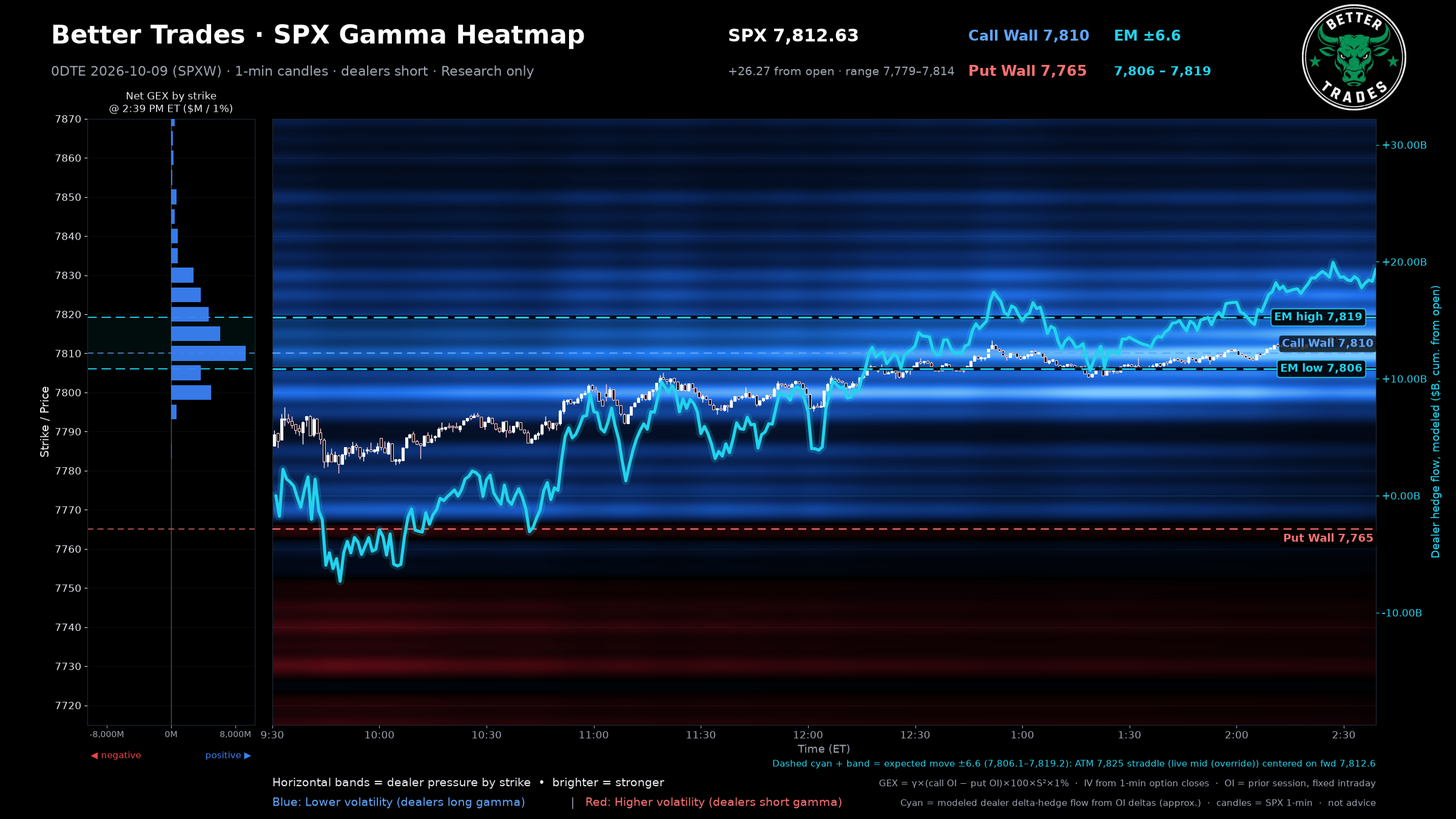This screenshot has height=819, width=1456.
Task: Click the 9:30 time axis label
Action: [x=272, y=735]
